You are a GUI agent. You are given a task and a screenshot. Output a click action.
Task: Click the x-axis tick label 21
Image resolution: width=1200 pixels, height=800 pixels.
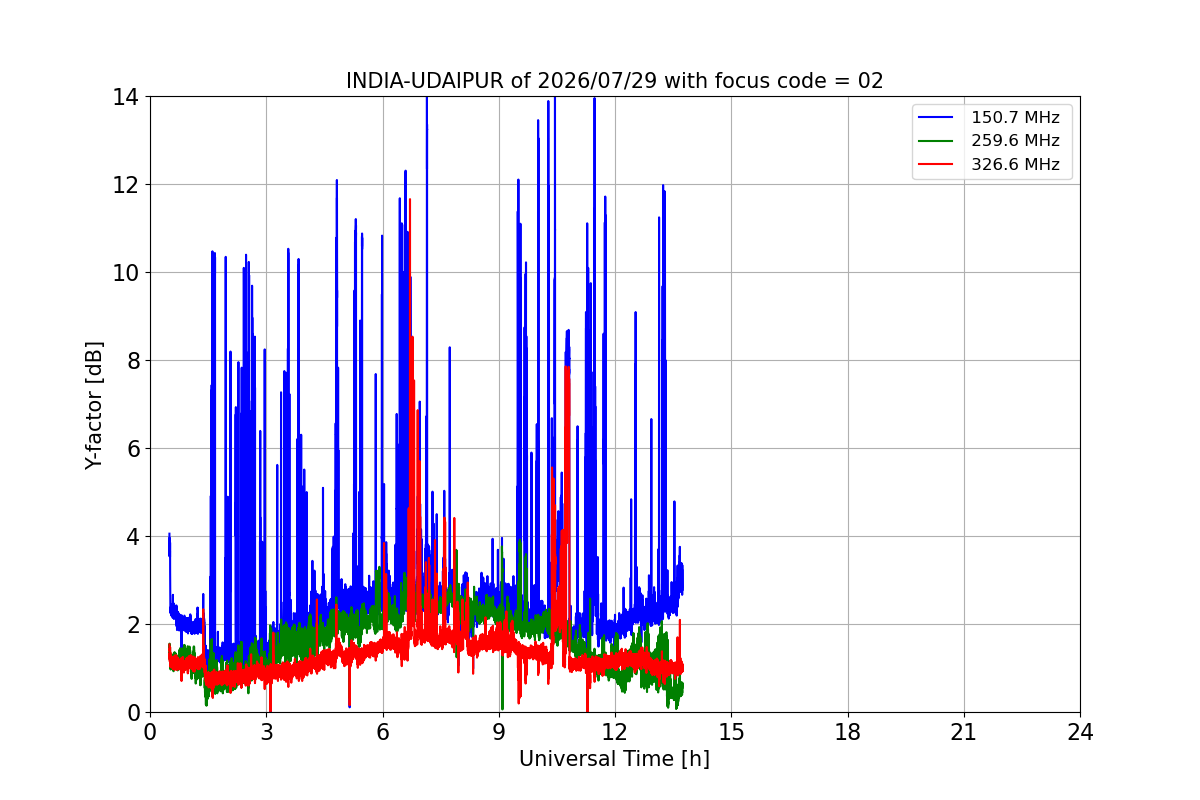[964, 732]
